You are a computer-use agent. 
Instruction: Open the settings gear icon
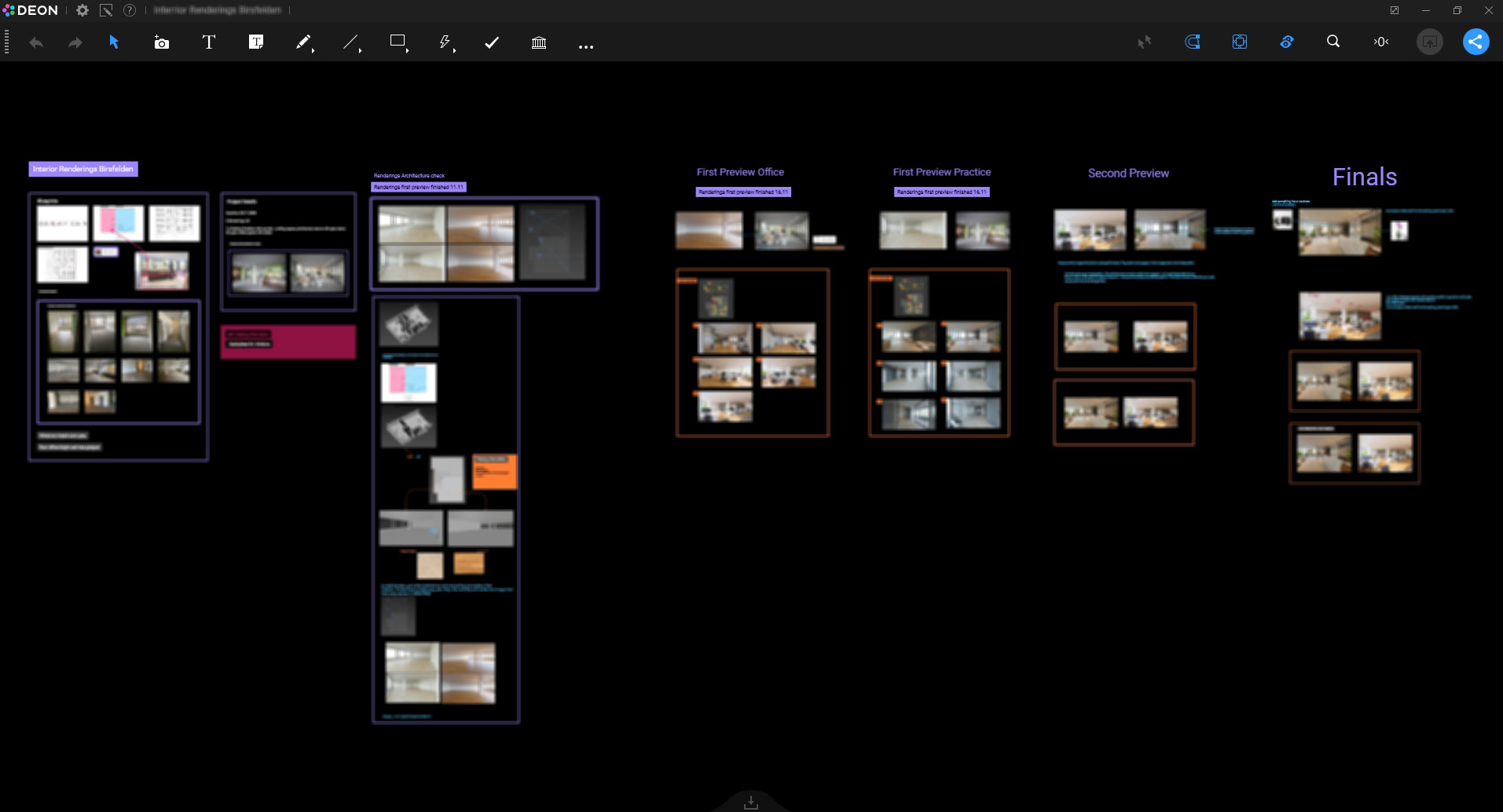(x=82, y=10)
